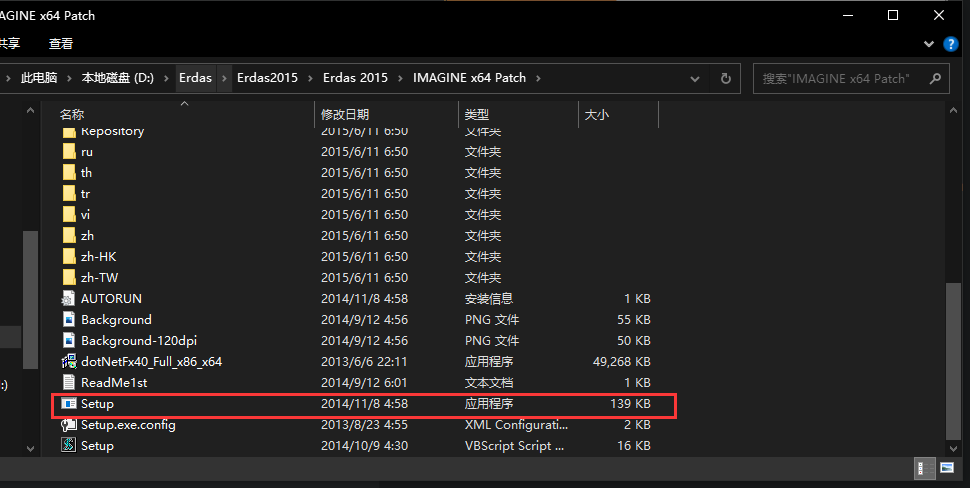This screenshot has width=970, height=488.
Task: Click the th folder icon
Action: 69,173
